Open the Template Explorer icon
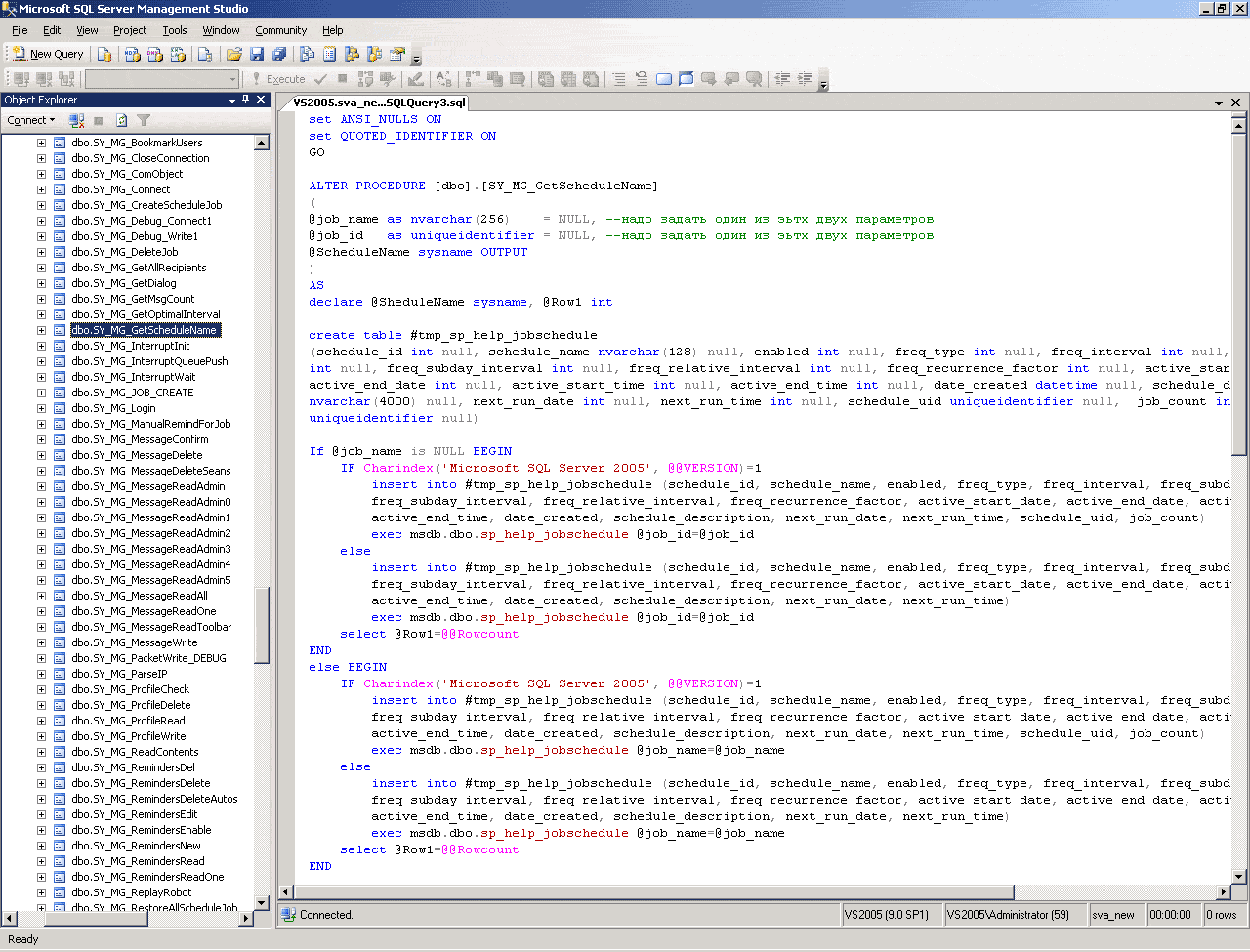Viewport: 1250px width, 952px height. pos(375,55)
